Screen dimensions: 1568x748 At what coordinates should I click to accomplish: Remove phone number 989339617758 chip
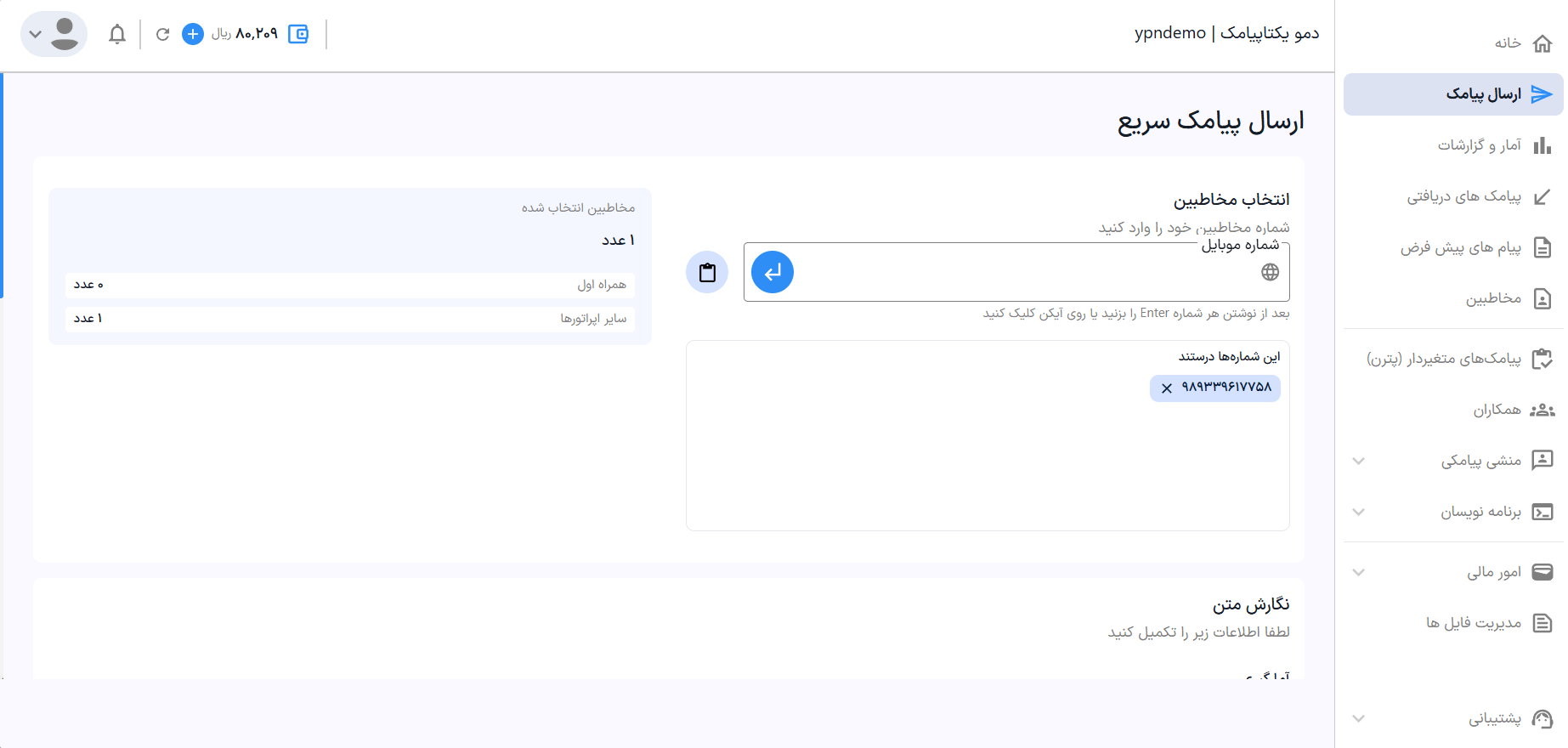pos(1167,388)
